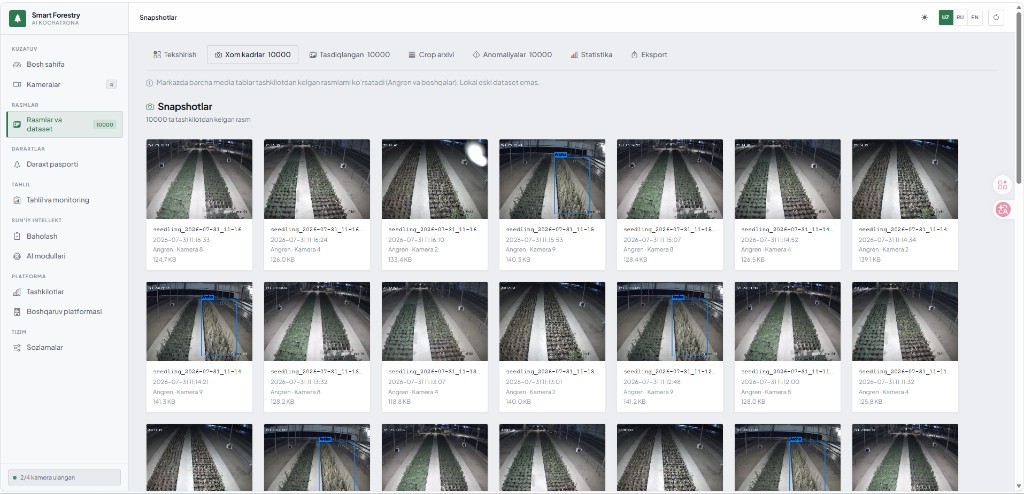Click the Kameralar camera icon
Image resolution: width=1024 pixels, height=494 pixels.
click(18, 84)
